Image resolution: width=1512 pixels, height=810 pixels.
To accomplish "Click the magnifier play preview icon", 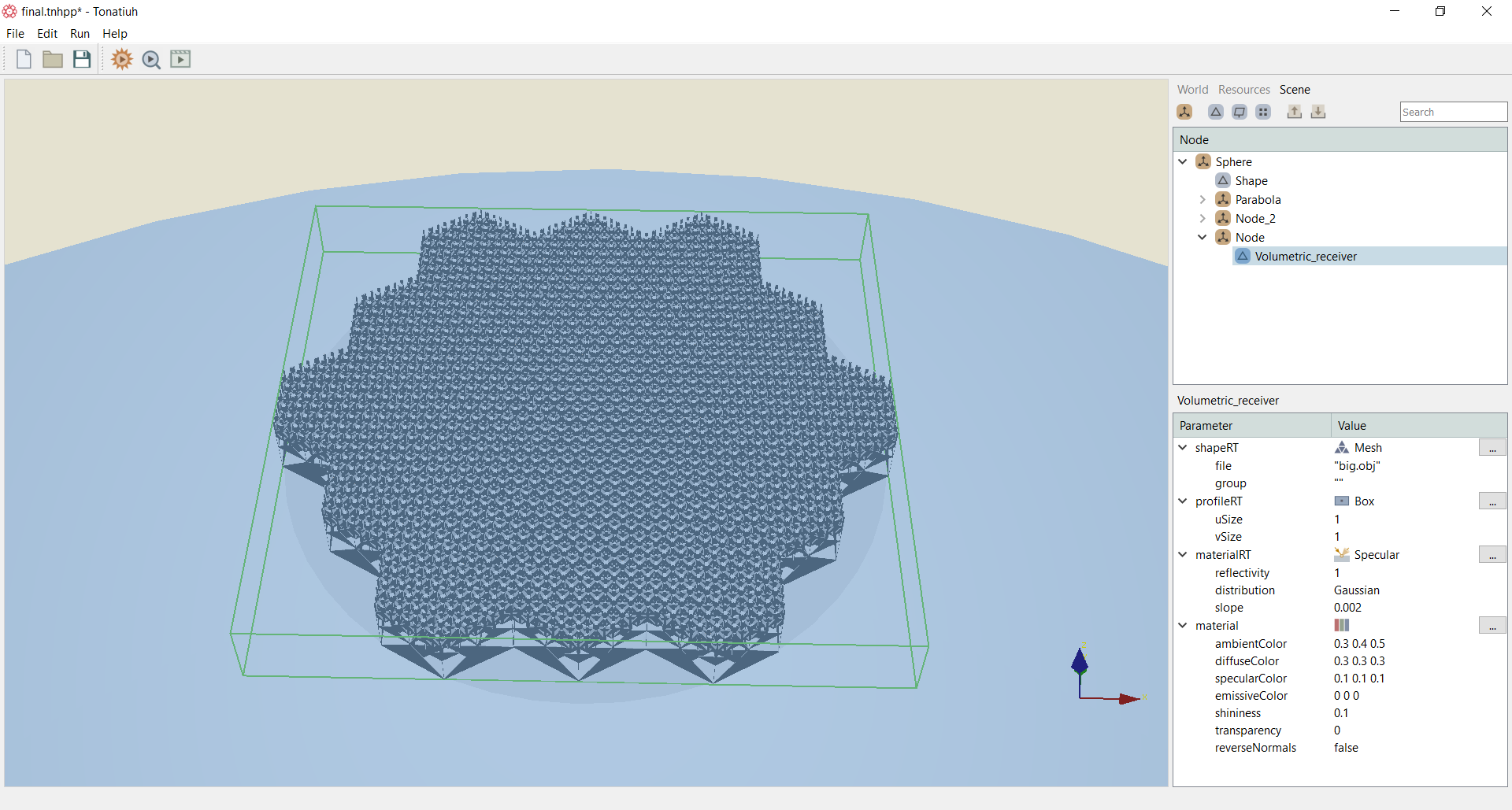I will click(151, 60).
